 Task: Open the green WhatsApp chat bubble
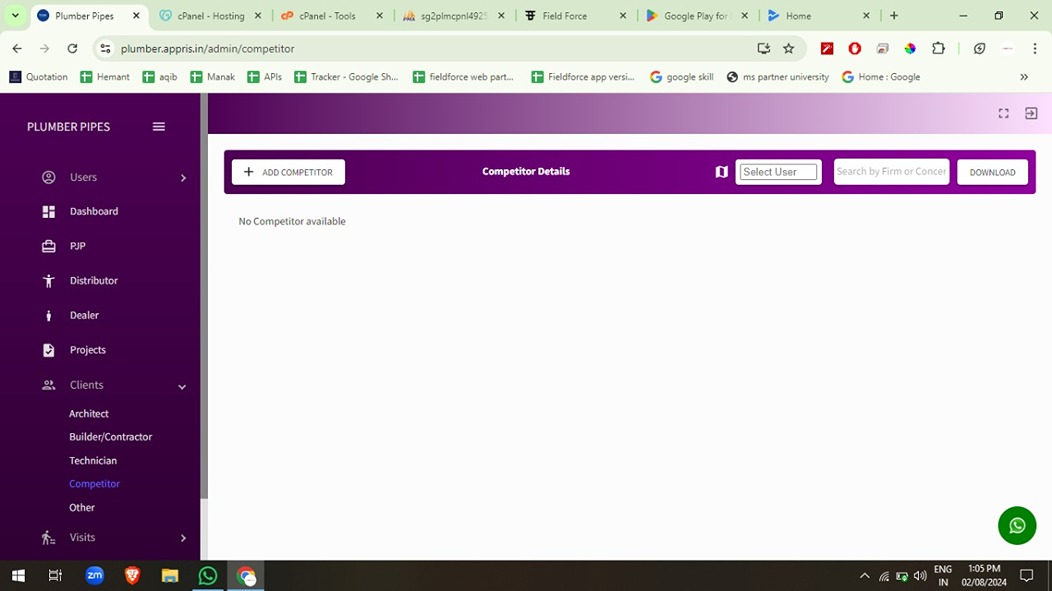tap(1016, 526)
